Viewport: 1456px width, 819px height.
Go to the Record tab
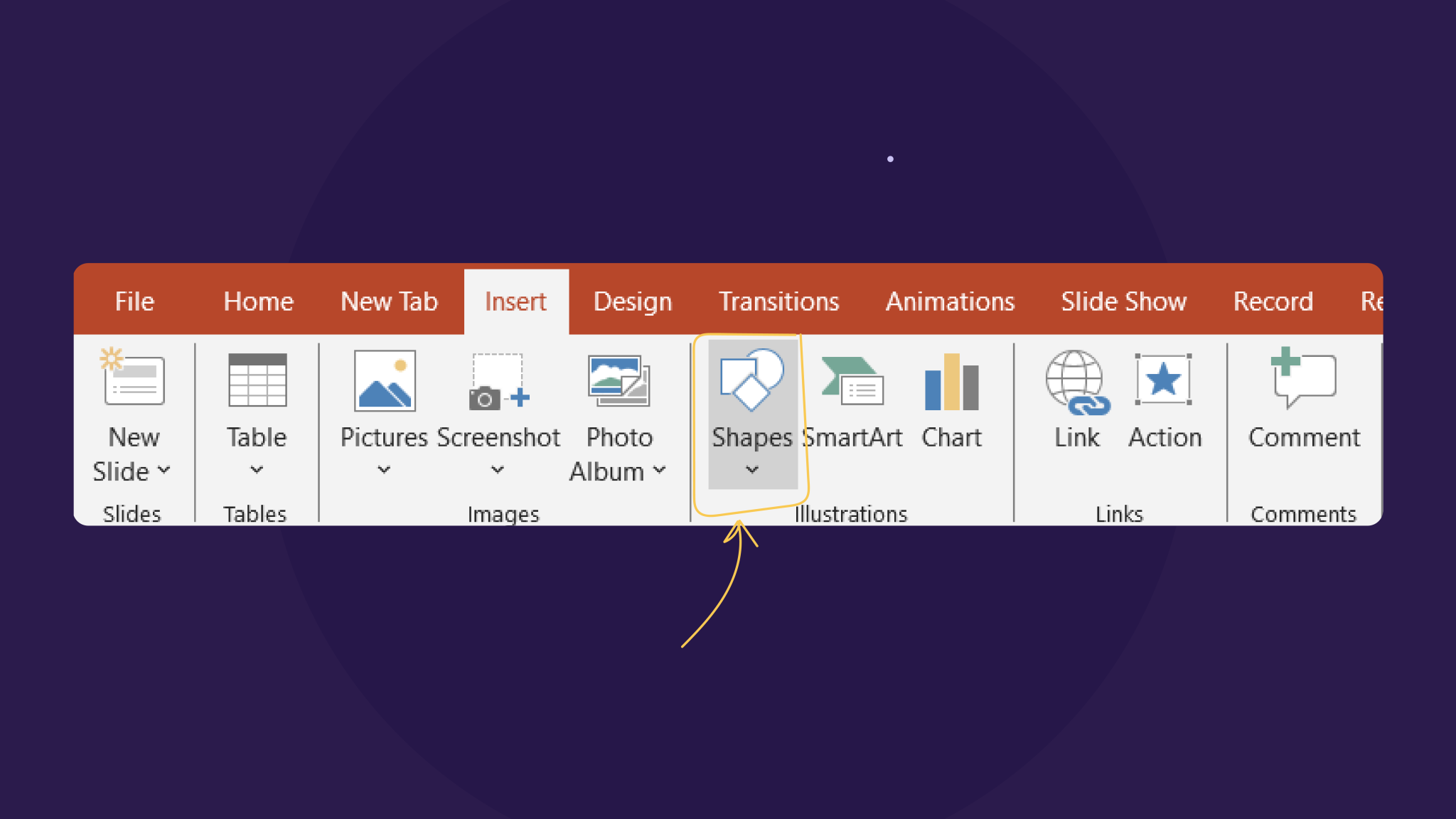click(1273, 301)
